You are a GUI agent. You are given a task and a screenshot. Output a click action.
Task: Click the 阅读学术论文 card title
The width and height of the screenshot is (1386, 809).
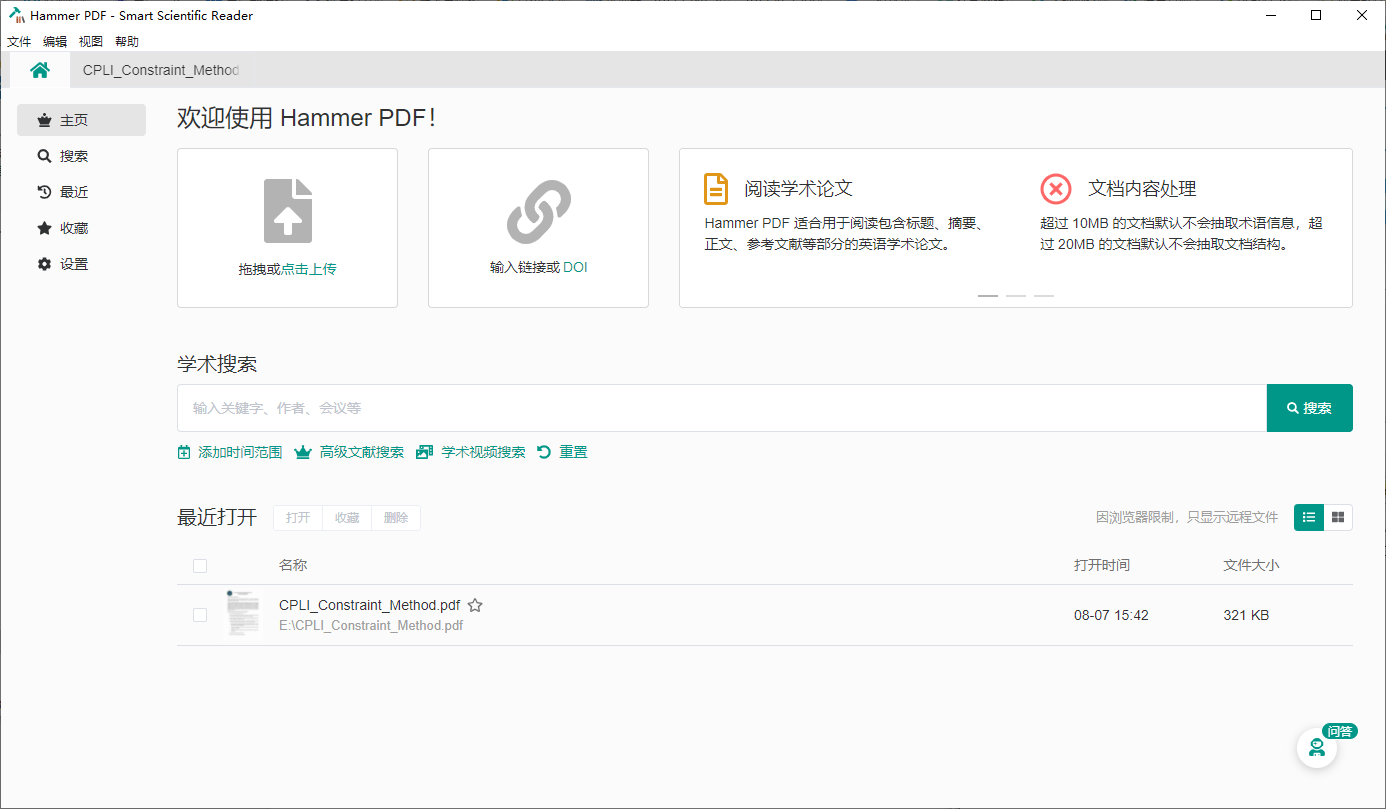[798, 189]
